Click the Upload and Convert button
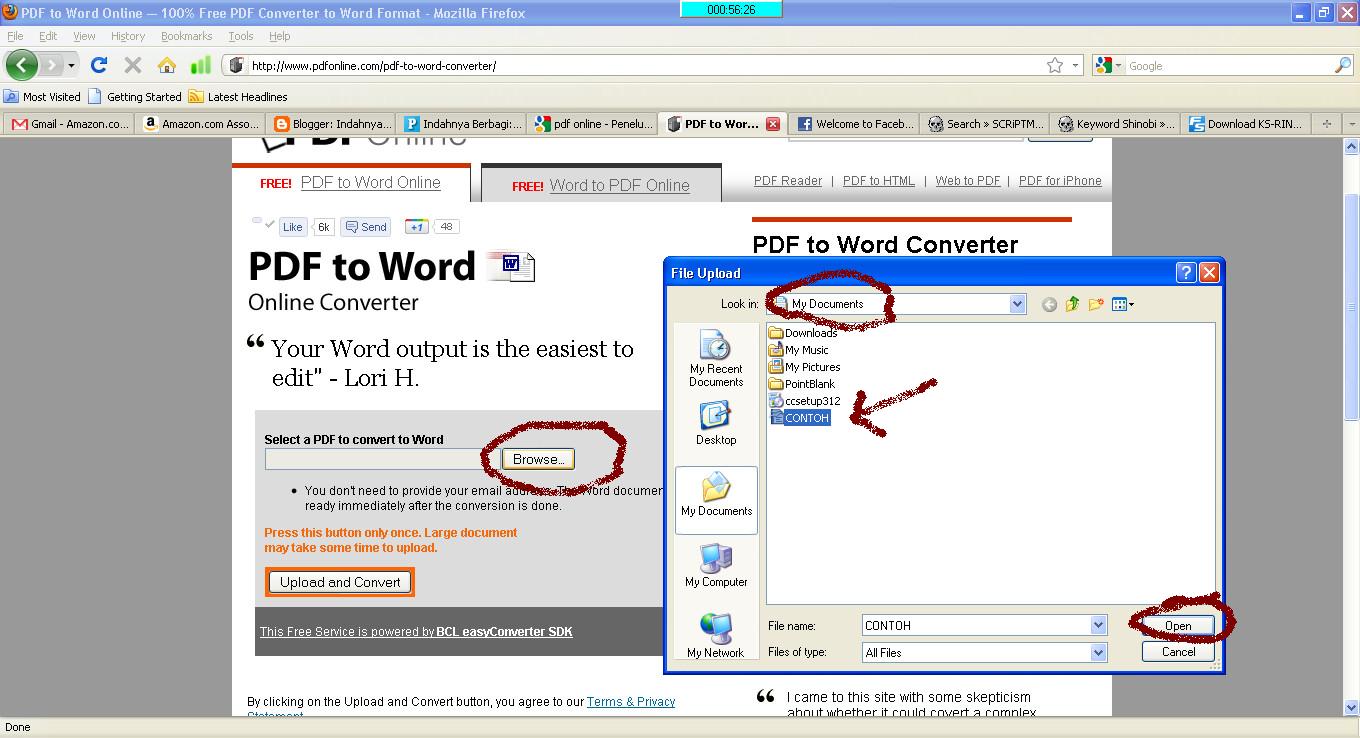The width and height of the screenshot is (1360, 738). [x=340, y=582]
